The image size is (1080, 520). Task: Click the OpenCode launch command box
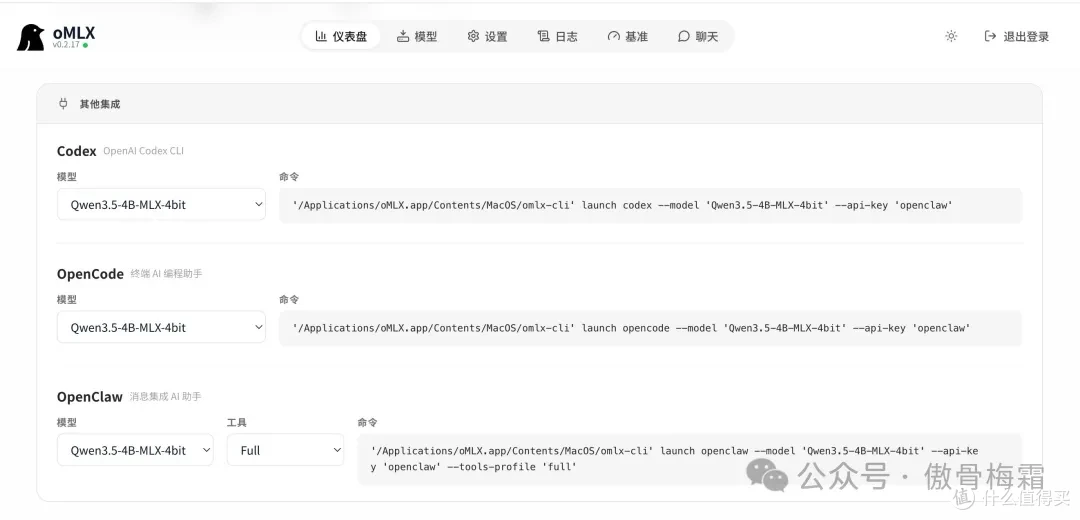click(650, 328)
